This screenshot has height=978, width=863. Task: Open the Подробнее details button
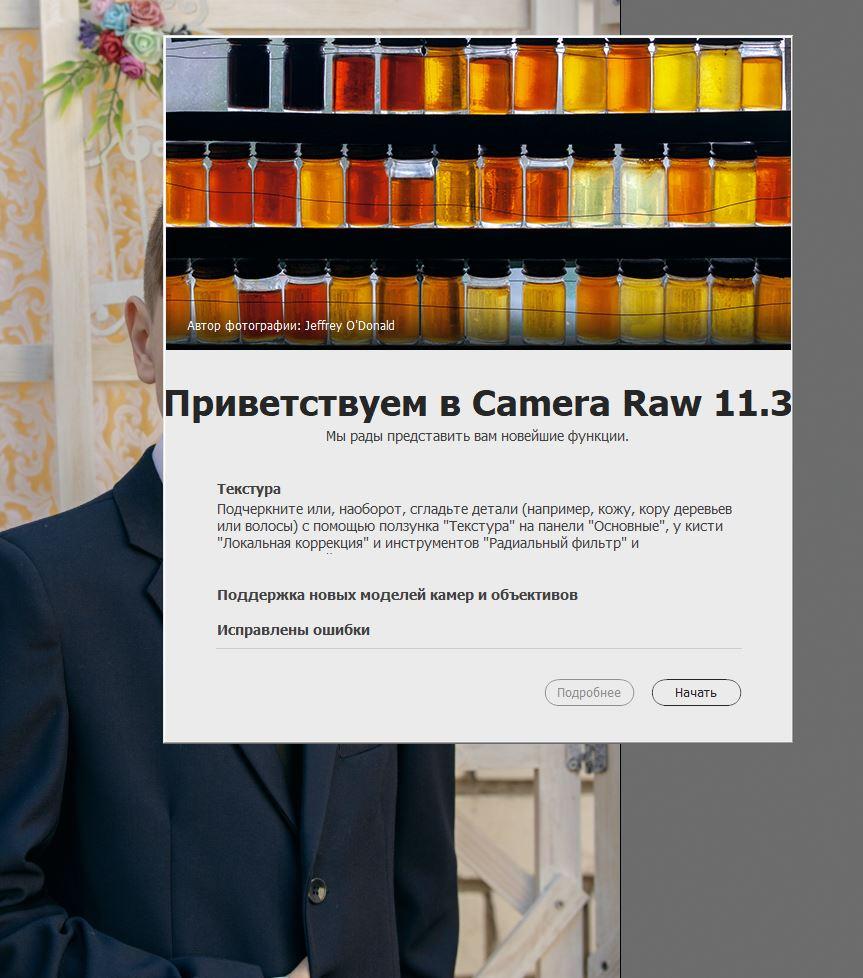(589, 692)
